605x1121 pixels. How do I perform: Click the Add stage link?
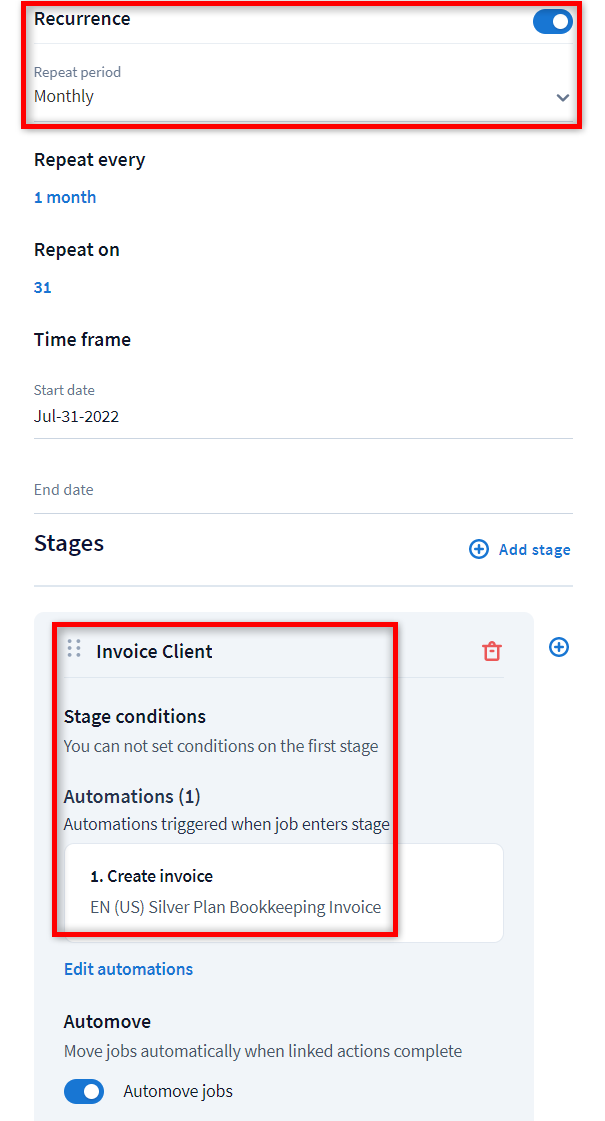point(534,549)
